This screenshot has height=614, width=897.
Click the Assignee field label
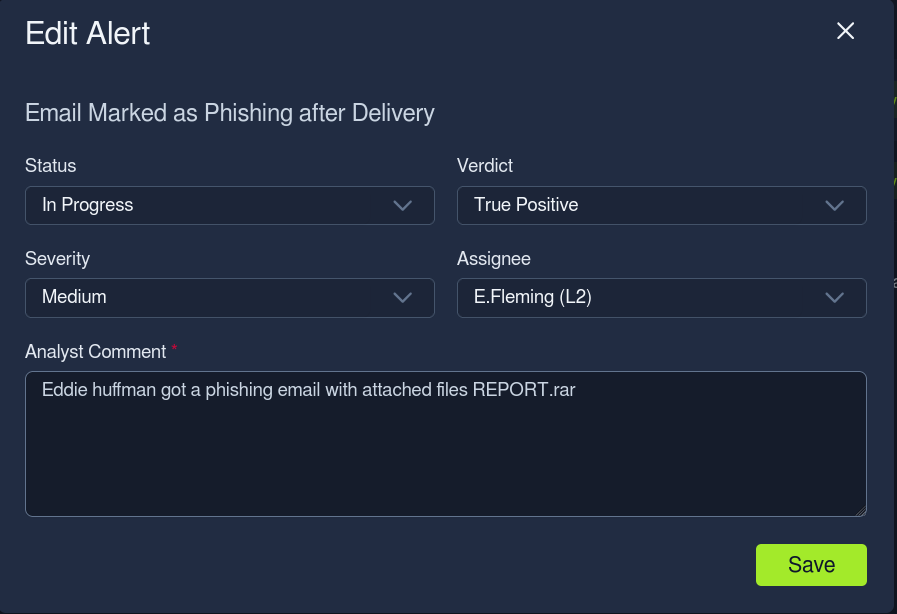click(x=494, y=259)
